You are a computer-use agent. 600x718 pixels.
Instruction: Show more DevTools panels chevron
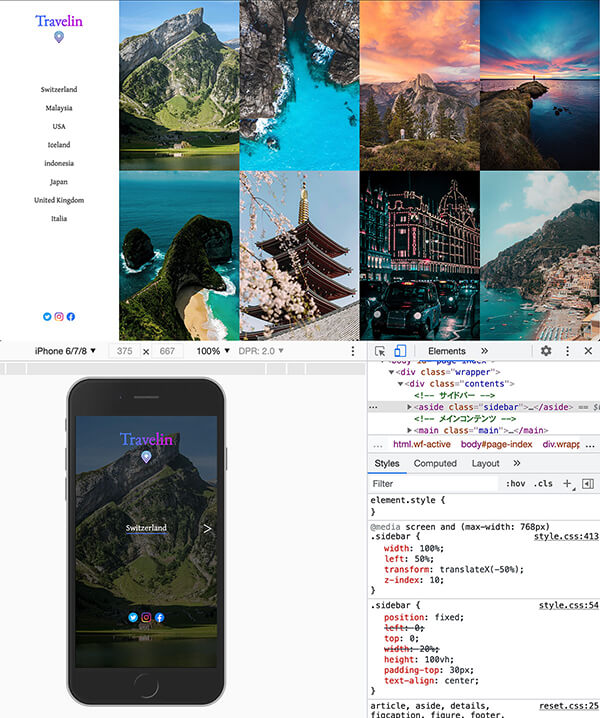click(x=484, y=351)
